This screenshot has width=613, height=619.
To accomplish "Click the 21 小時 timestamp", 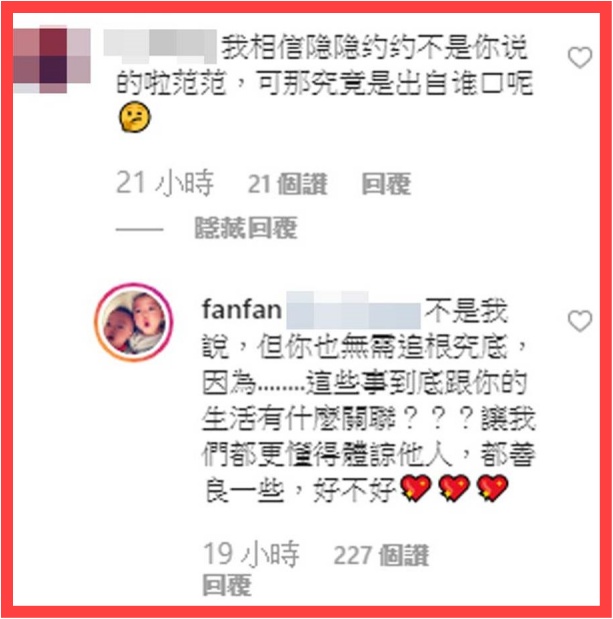I will pos(165,183).
